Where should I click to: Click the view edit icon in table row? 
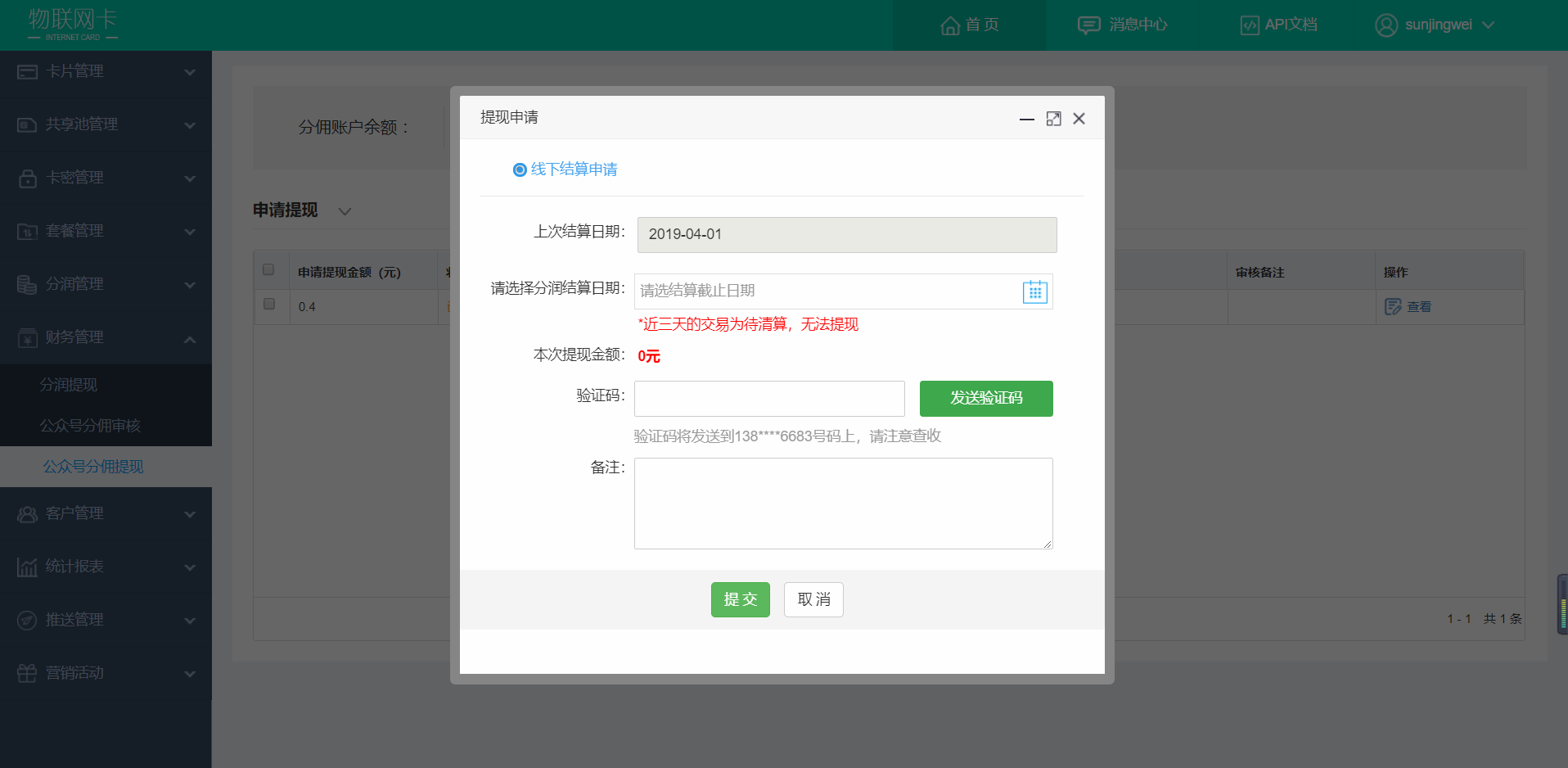tap(1393, 307)
